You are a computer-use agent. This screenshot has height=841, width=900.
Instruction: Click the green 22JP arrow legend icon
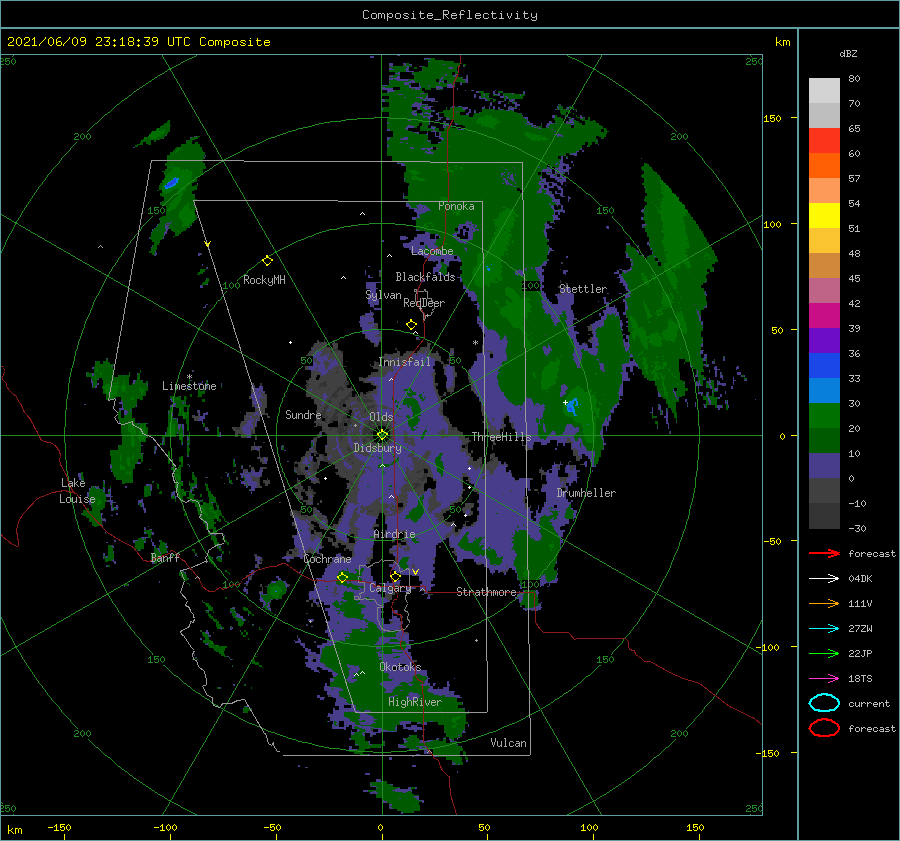pos(824,653)
